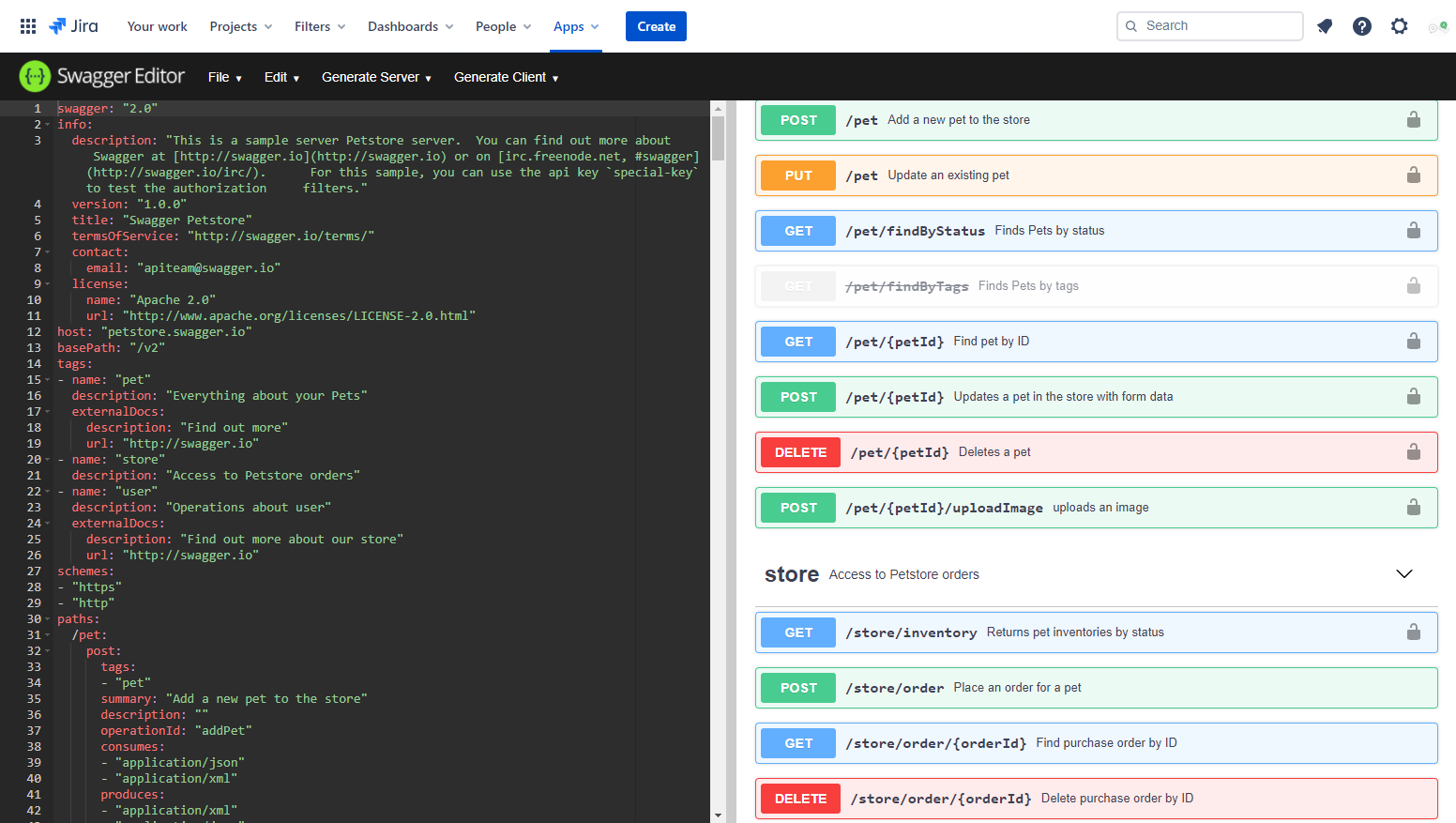Click the Create button

(x=656, y=26)
